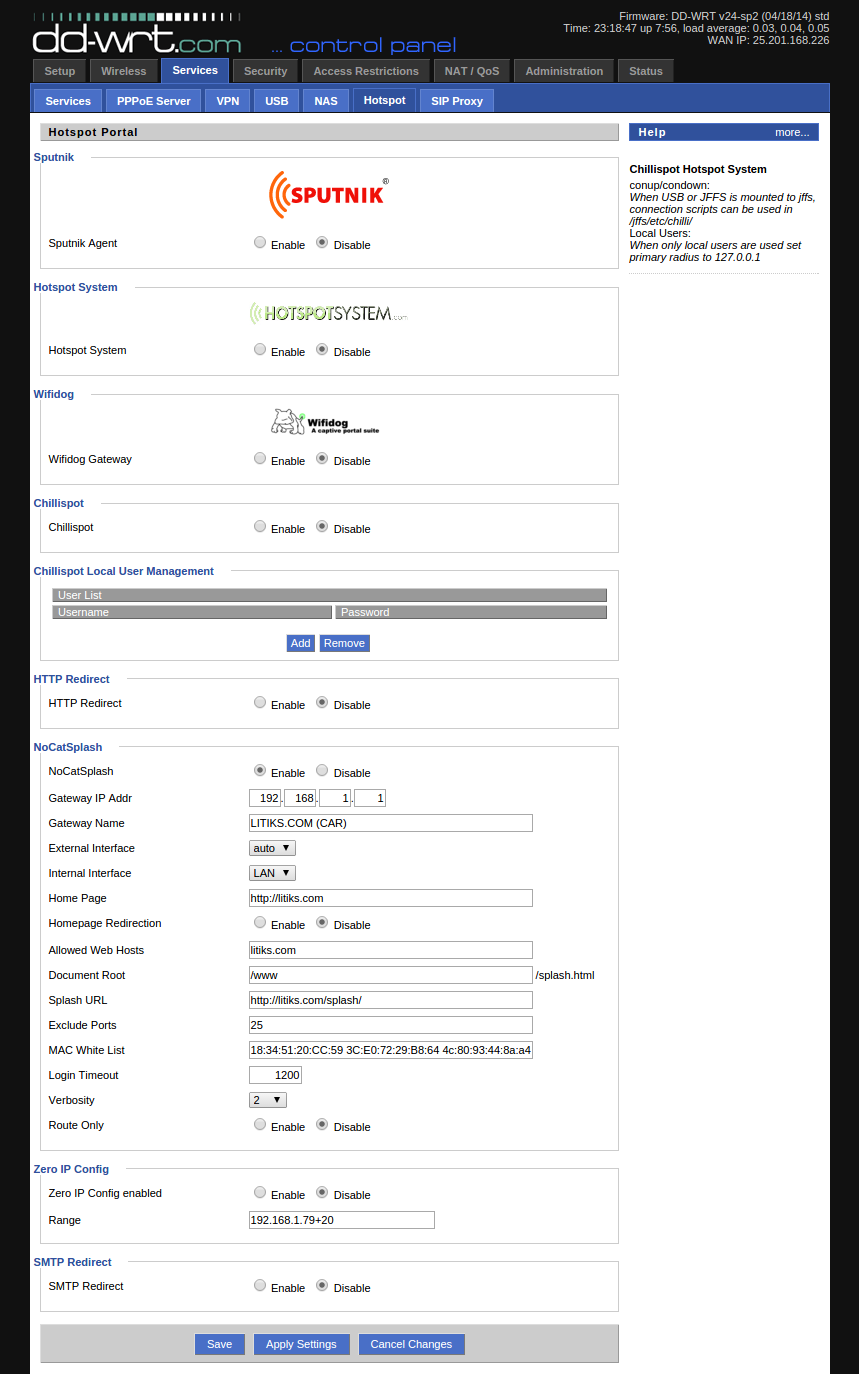This screenshot has width=859, height=1374.
Task: Click the first Gateway IP octet field
Action: coord(265,798)
